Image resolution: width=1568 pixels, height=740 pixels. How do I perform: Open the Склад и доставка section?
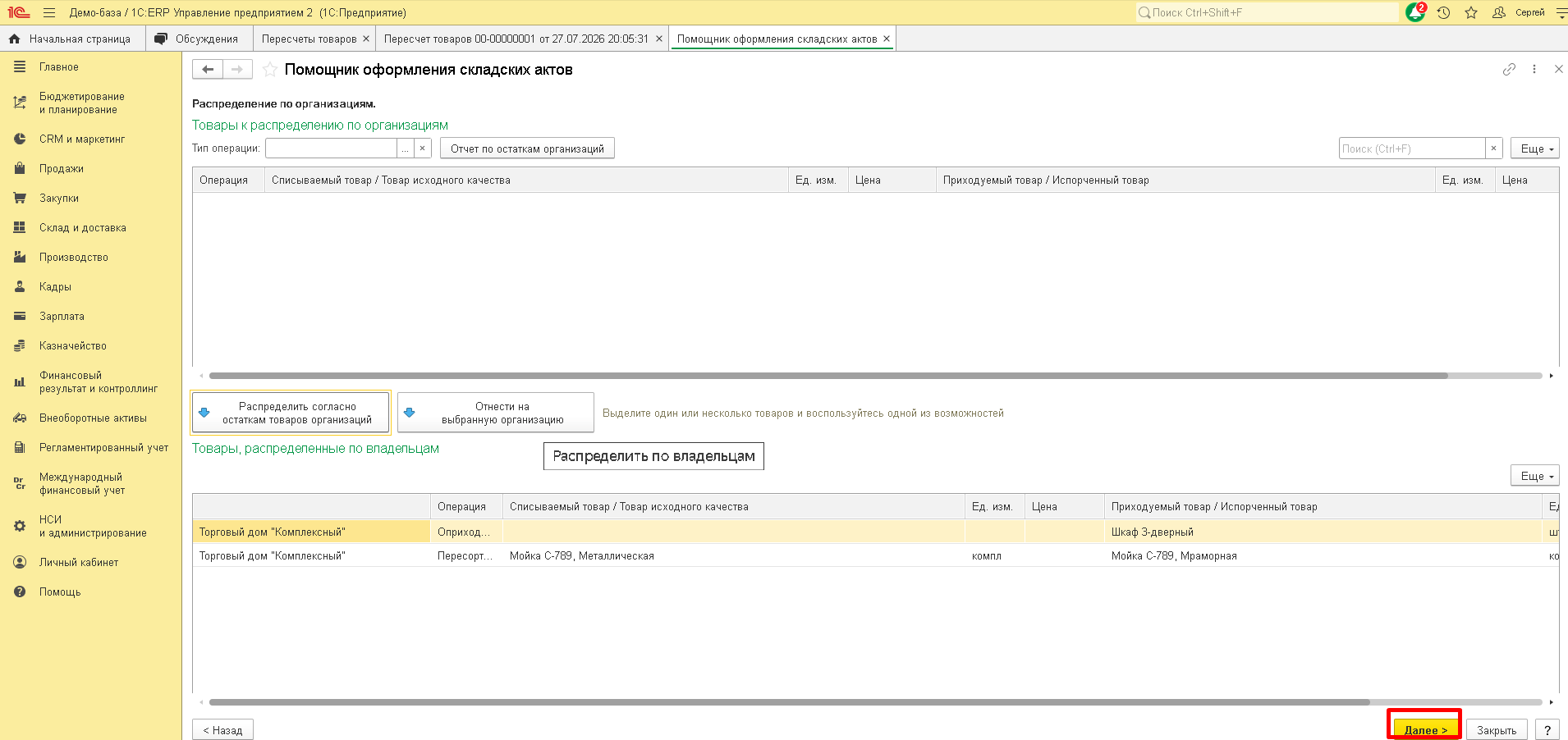[x=83, y=227]
